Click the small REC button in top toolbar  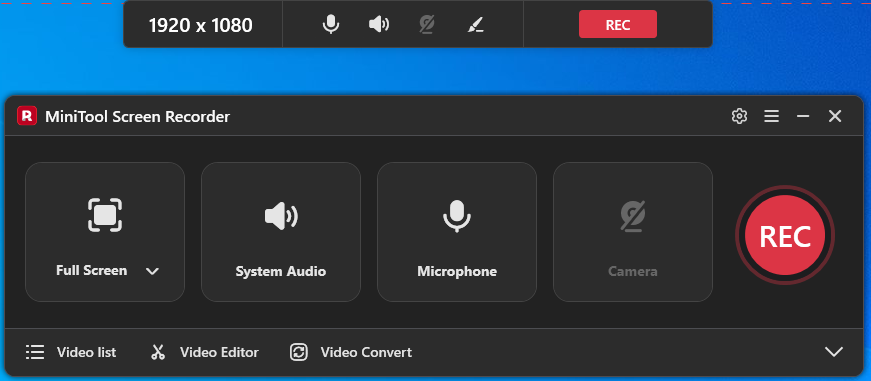(618, 24)
